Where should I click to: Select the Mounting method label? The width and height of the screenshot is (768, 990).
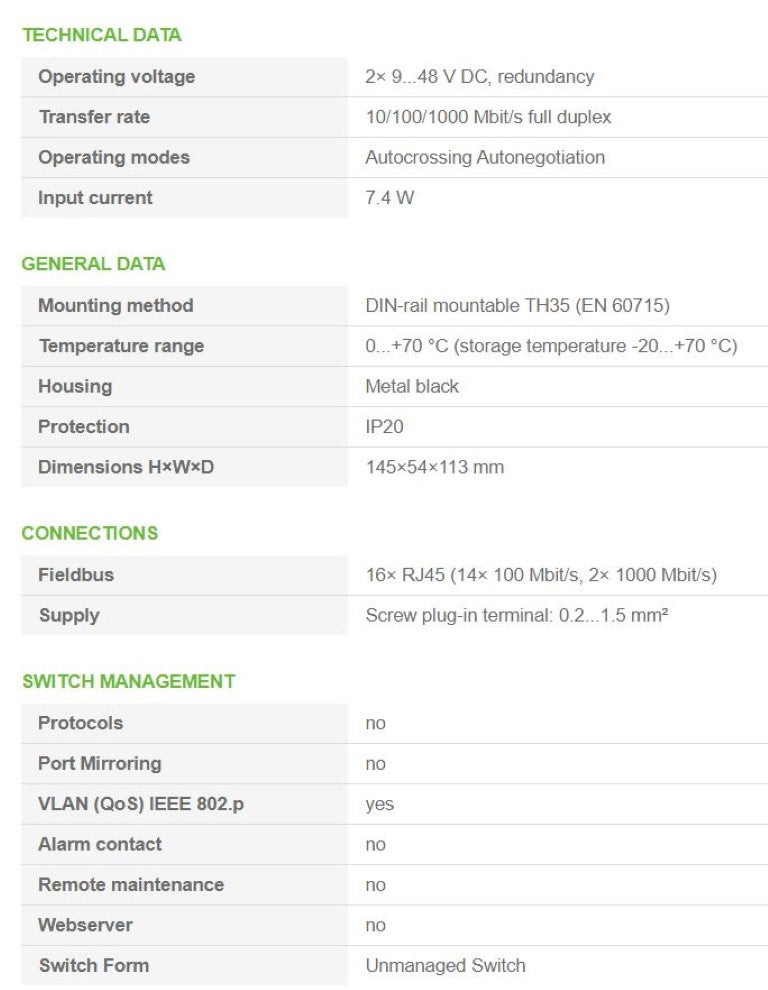[115, 306]
